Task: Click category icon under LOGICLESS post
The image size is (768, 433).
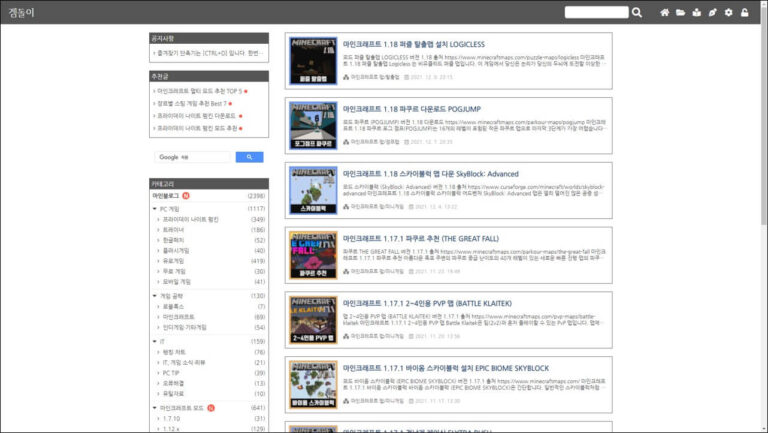Action: (x=346, y=77)
